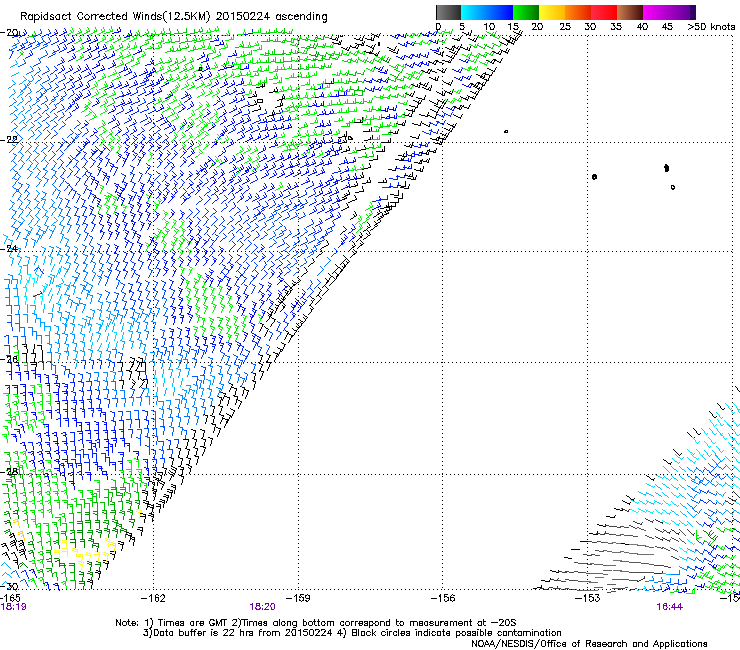Click the purple 18:19 swath time
The image size is (740, 650).
click(x=13, y=607)
